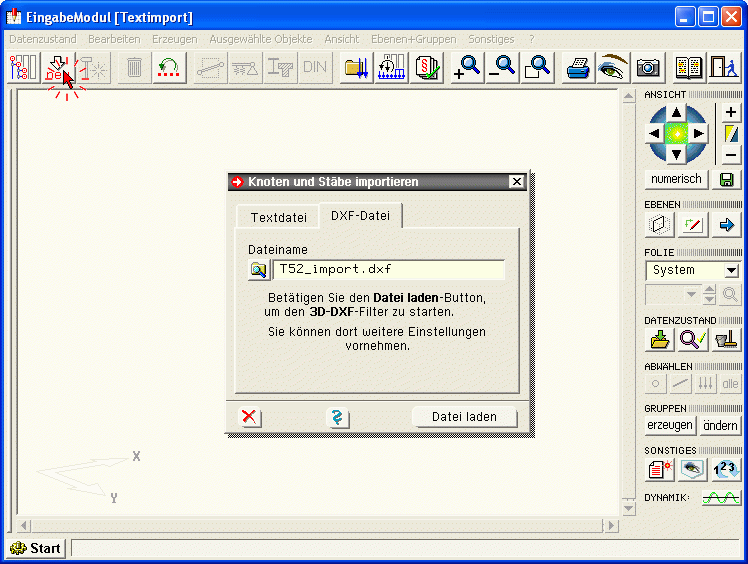Click the Dateiname text field
Screen dimensions: 748x564
point(388,269)
